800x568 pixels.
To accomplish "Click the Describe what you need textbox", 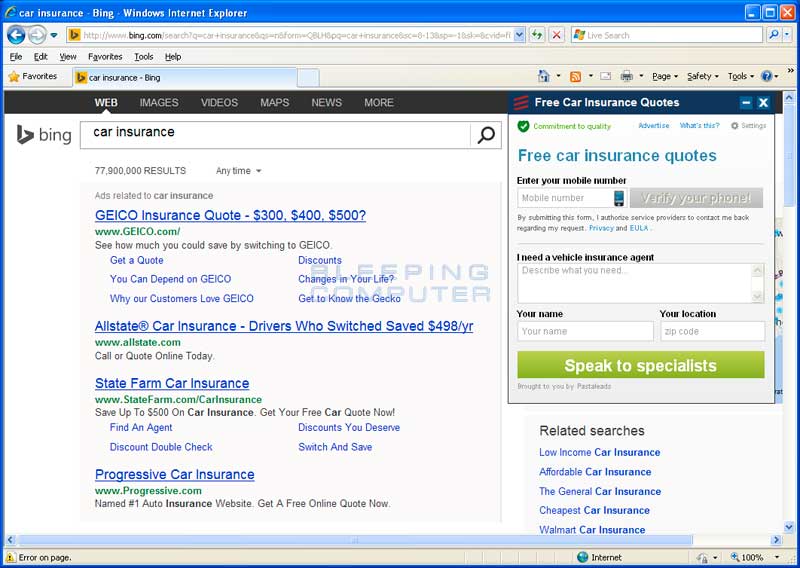I will pyautogui.click(x=640, y=283).
